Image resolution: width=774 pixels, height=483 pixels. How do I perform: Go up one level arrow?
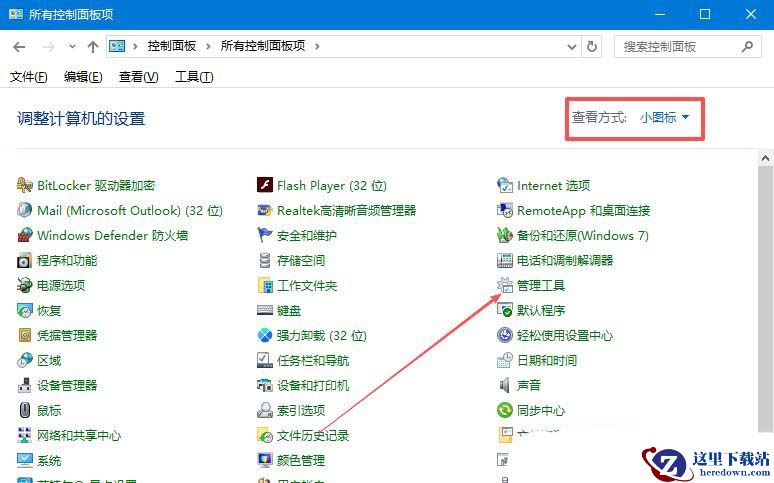[x=93, y=47]
